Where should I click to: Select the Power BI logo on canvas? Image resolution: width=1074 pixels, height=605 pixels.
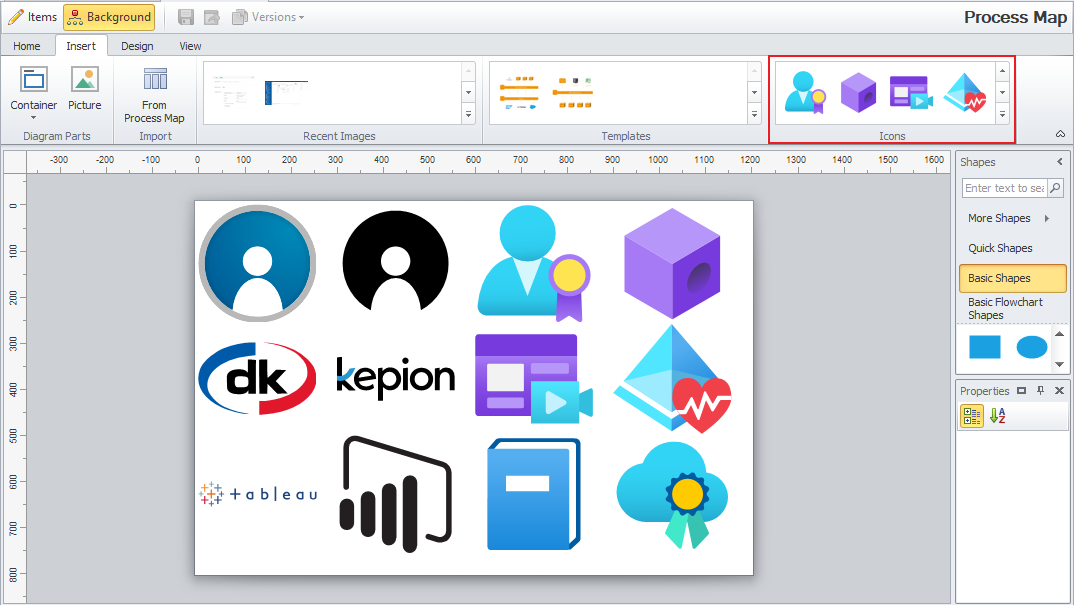click(x=395, y=494)
